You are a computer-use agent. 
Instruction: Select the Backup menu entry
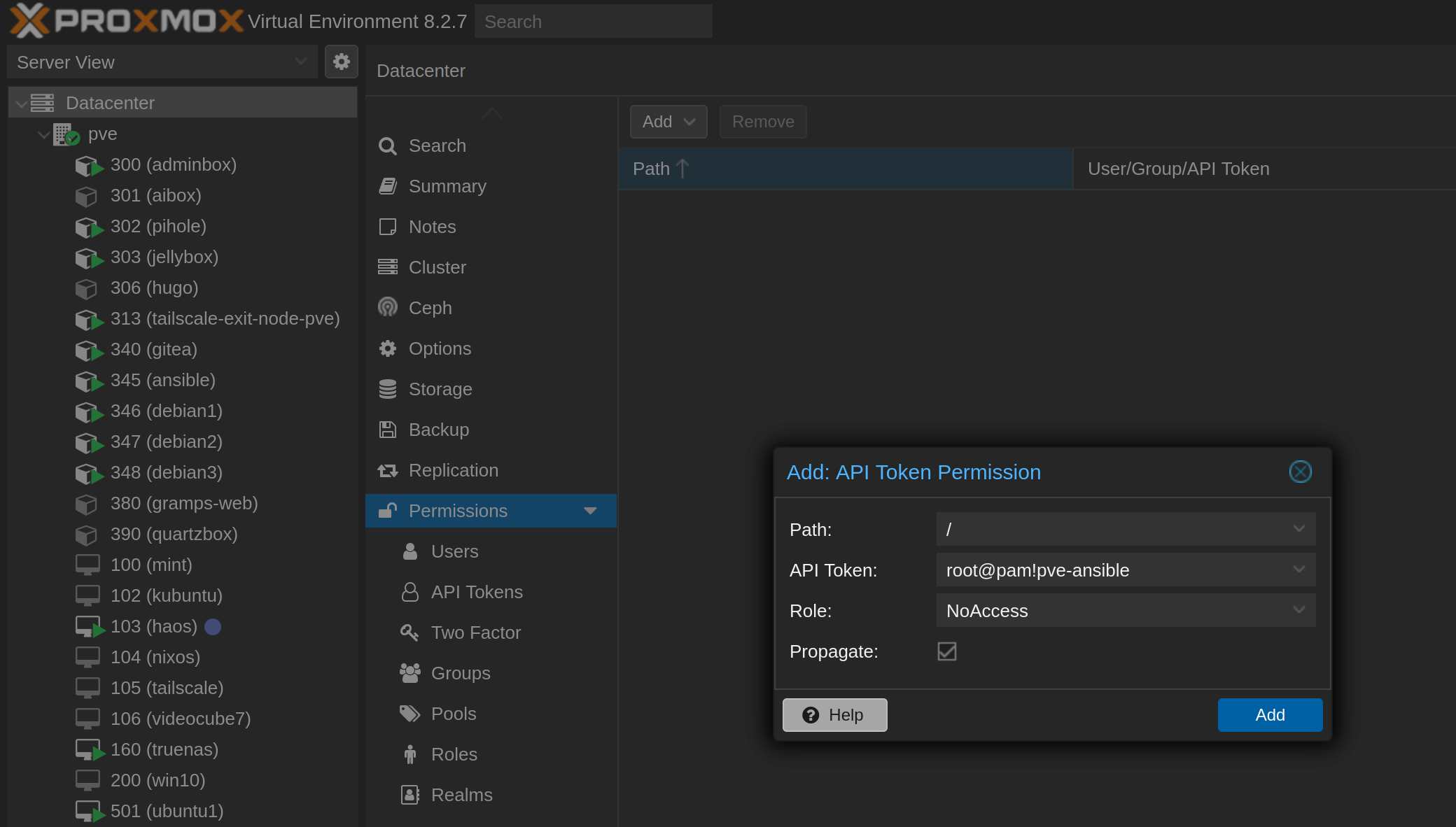point(491,430)
